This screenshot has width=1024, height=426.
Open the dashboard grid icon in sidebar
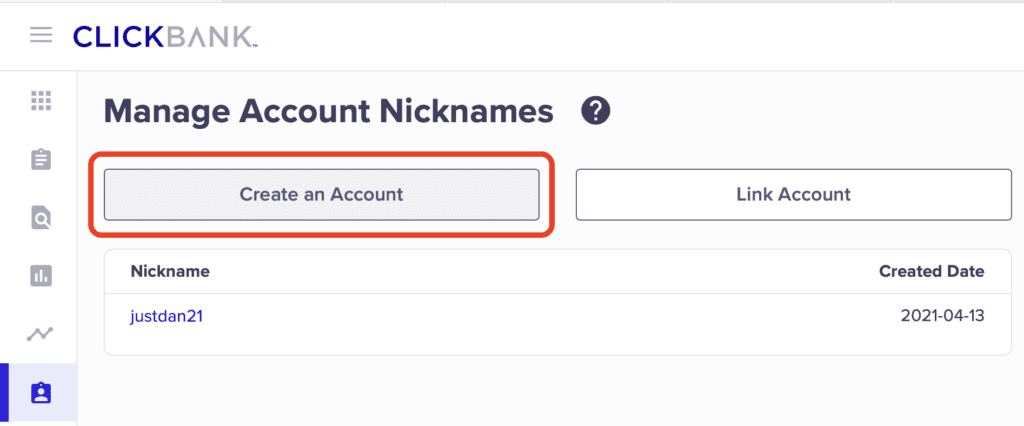[41, 100]
